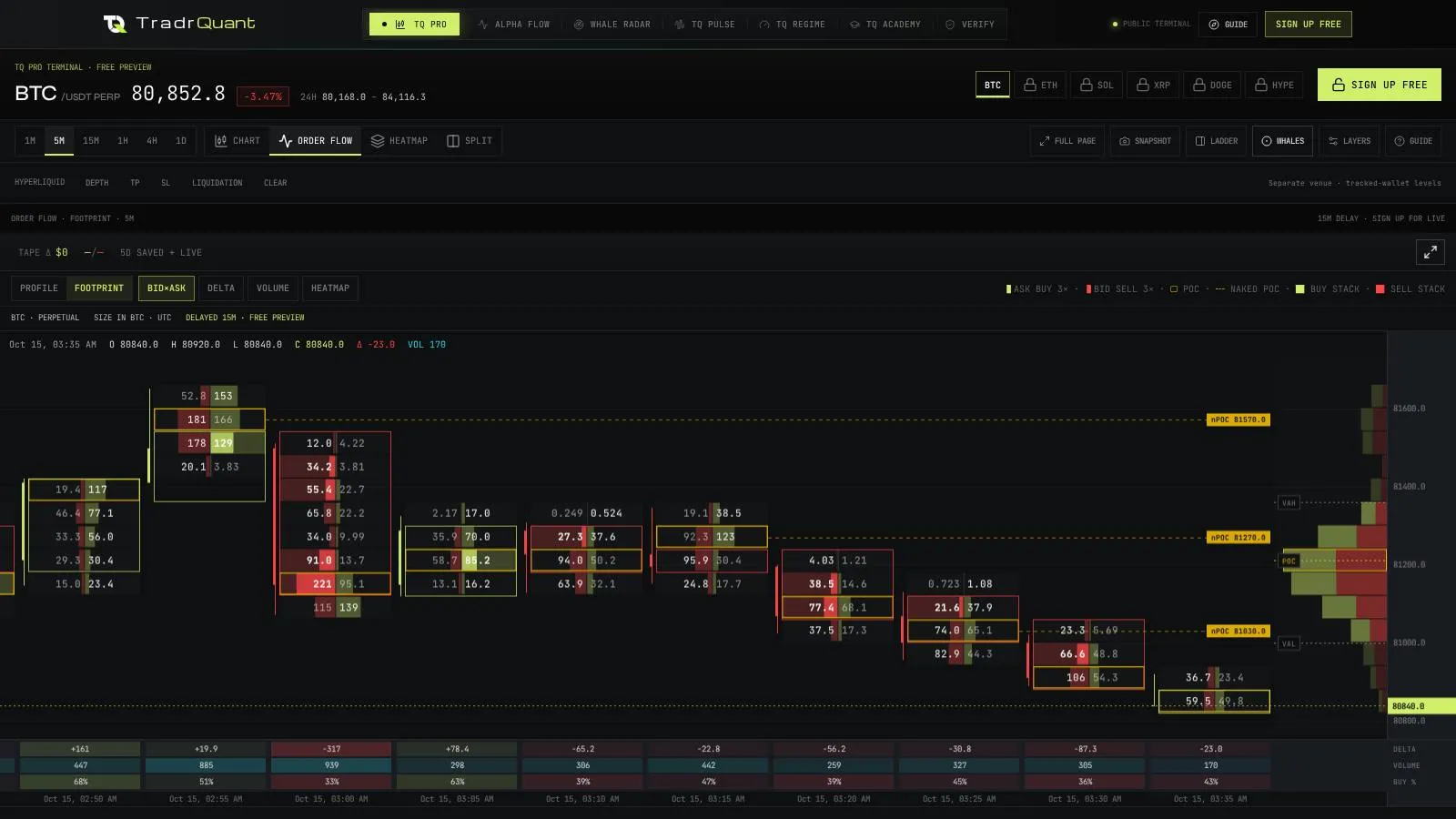Click the SIGN UP FREE header button
The width and height of the screenshot is (1456, 819).
click(x=1308, y=25)
